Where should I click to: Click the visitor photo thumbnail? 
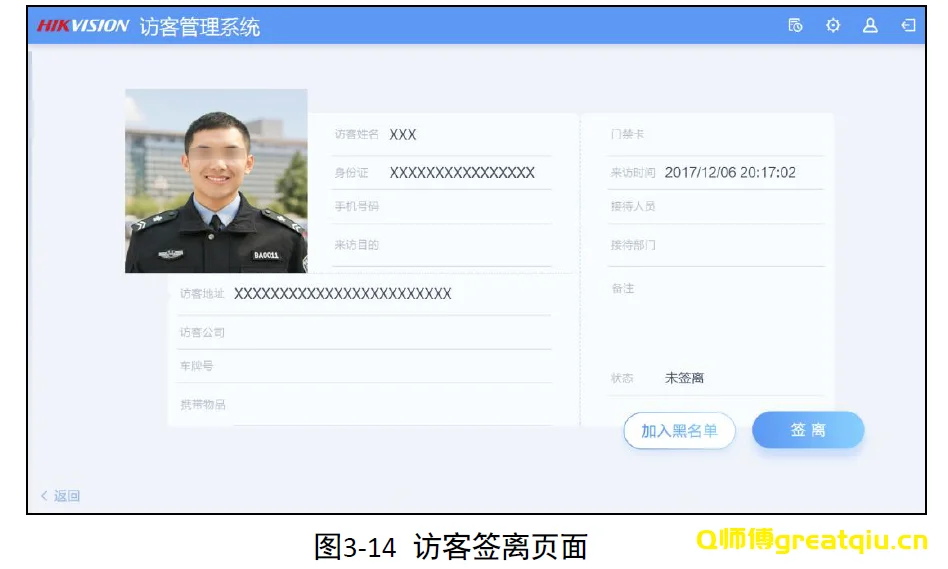point(216,181)
